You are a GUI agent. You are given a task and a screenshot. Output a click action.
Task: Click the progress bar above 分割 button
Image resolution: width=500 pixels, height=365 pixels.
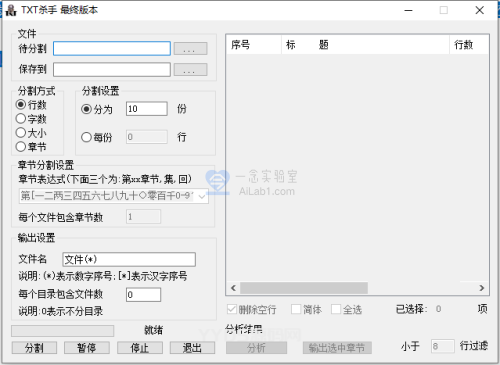pyautogui.click(x=63, y=331)
